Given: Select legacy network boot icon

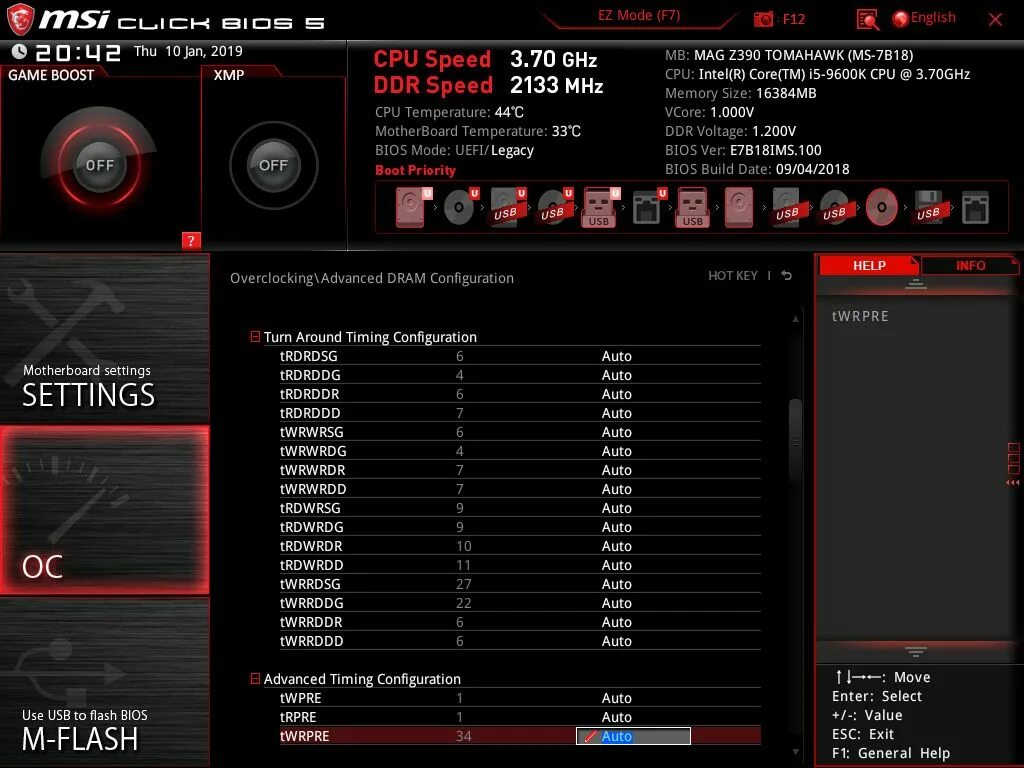Looking at the screenshot, I should (x=975, y=208).
